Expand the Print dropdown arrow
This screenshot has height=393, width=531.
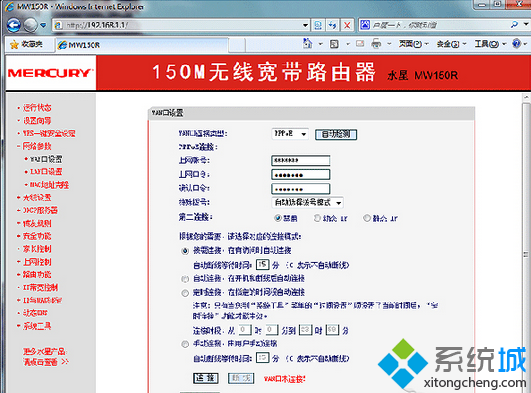coord(389,44)
